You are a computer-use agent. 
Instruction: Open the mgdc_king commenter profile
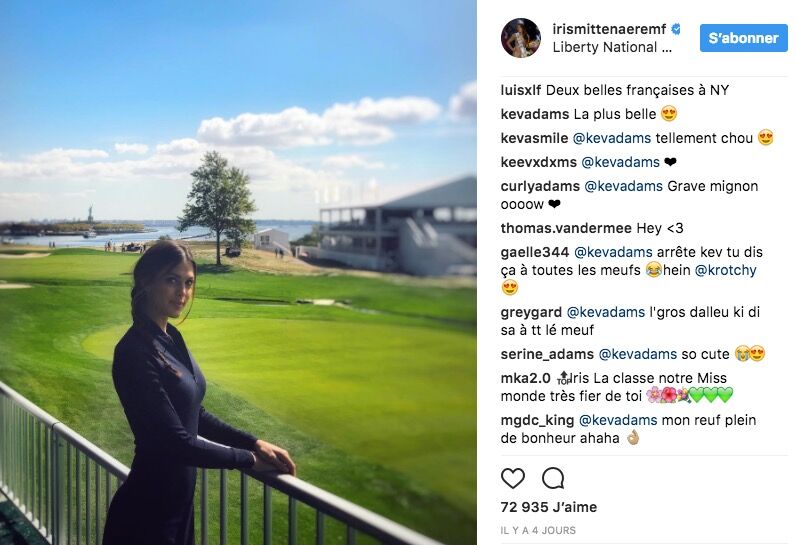(x=537, y=420)
